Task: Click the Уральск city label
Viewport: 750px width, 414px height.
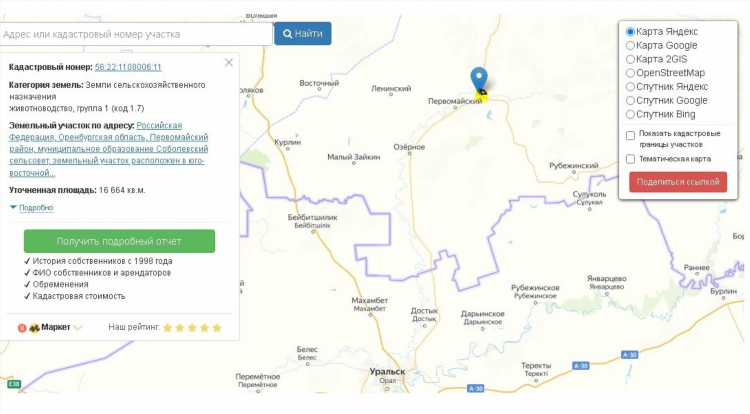Action: [x=387, y=371]
